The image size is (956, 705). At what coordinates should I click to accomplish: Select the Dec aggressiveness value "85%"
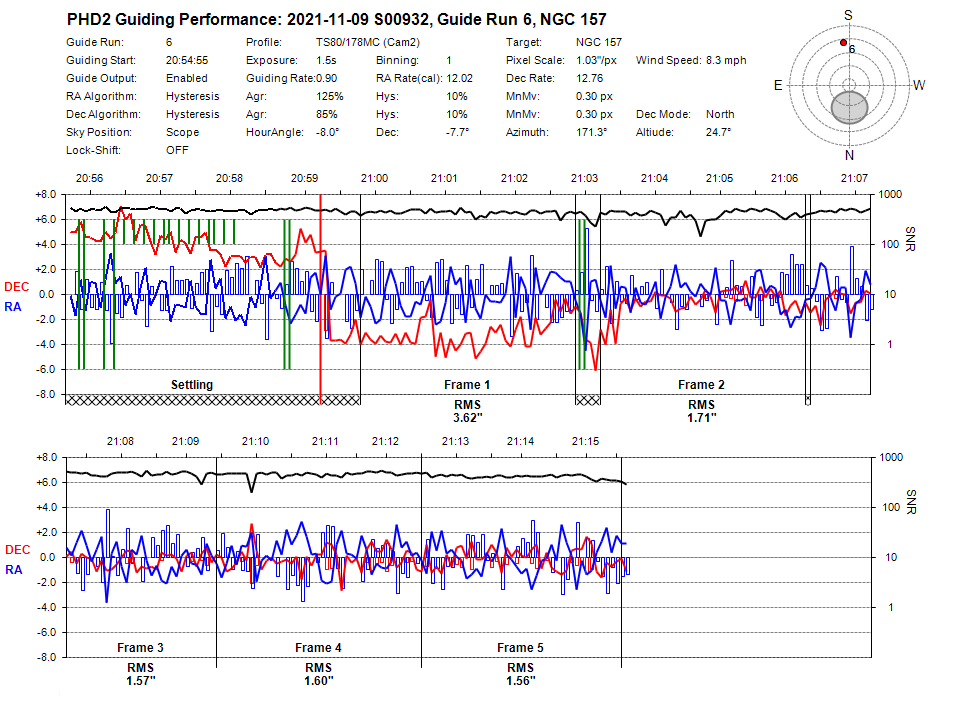pos(326,114)
